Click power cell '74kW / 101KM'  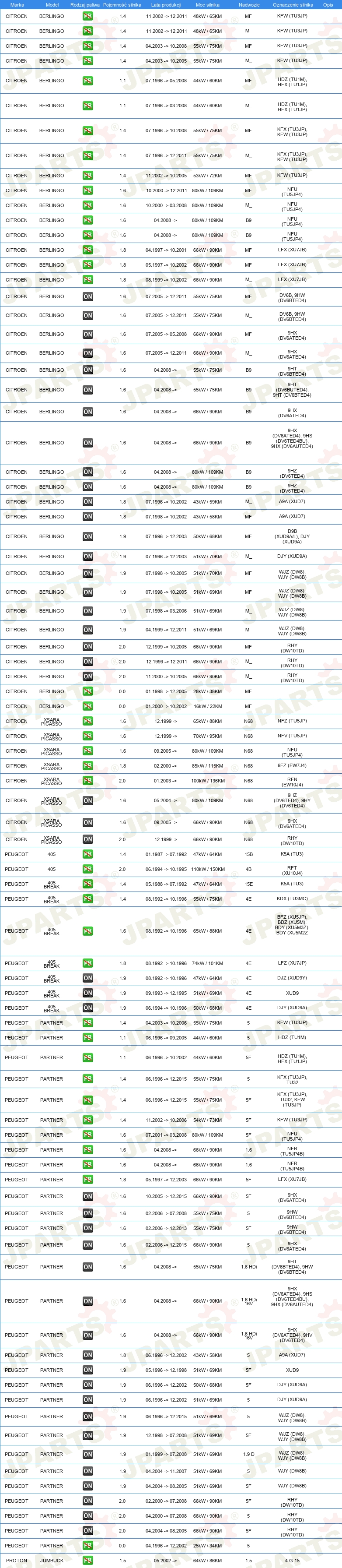pos(208,963)
